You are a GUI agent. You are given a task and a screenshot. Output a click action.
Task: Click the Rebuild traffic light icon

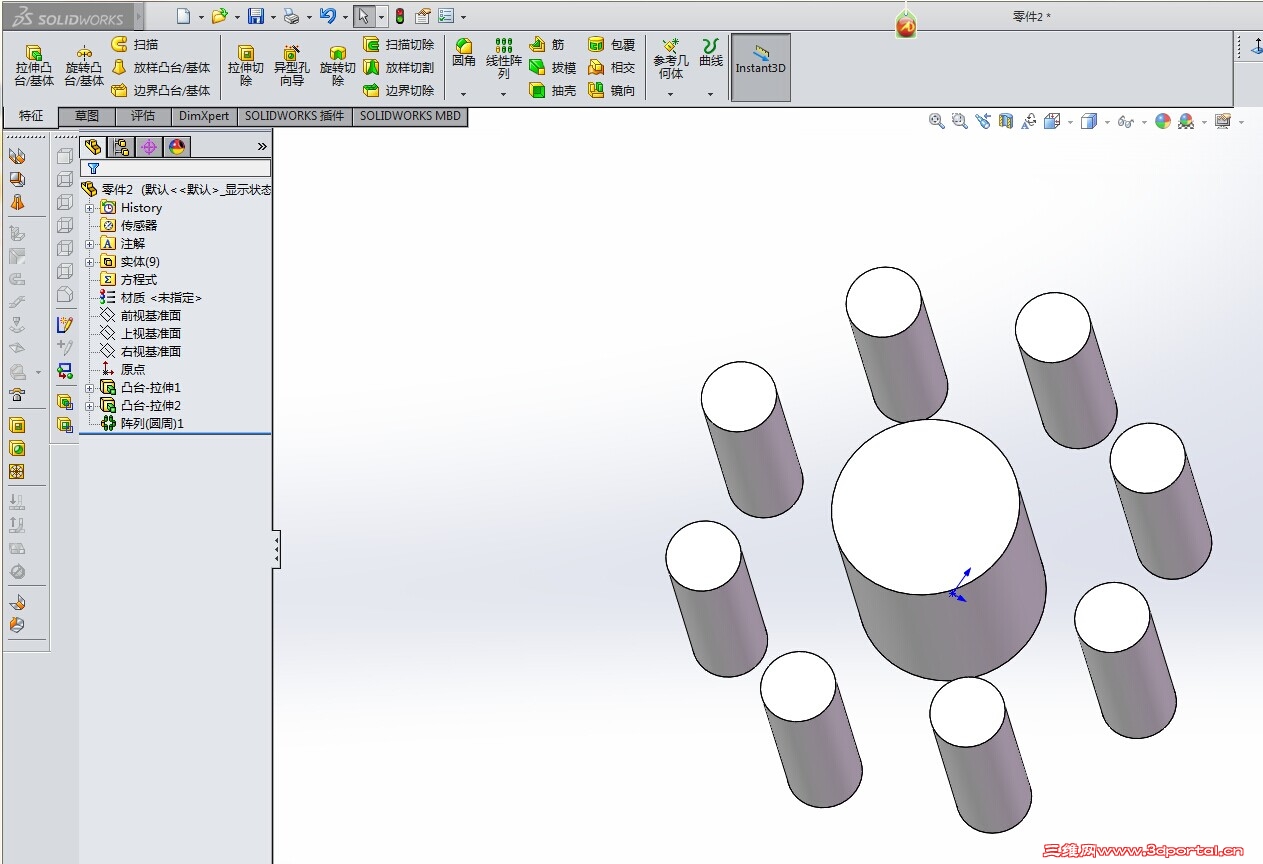(x=399, y=16)
